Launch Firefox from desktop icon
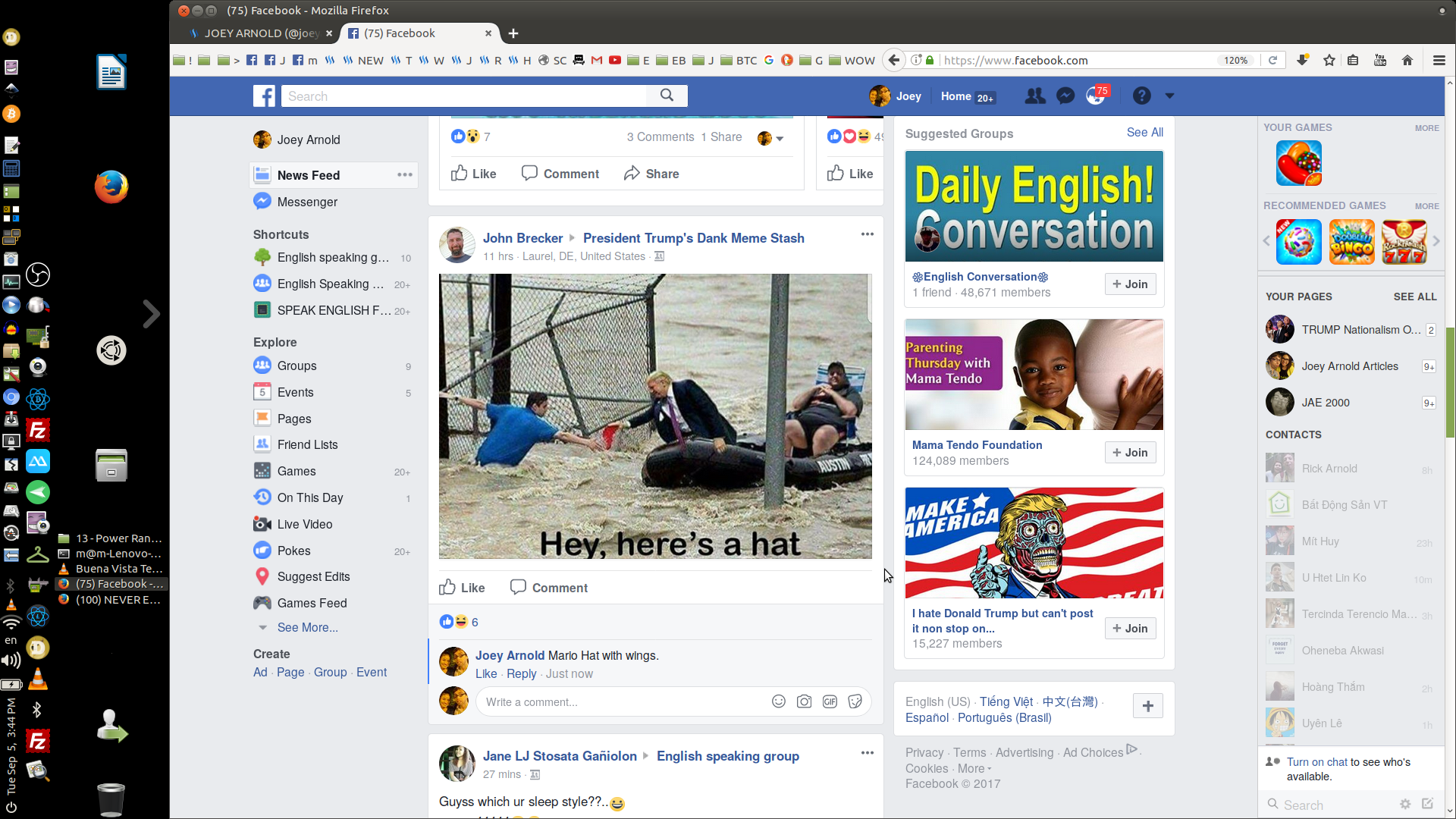 [111, 187]
